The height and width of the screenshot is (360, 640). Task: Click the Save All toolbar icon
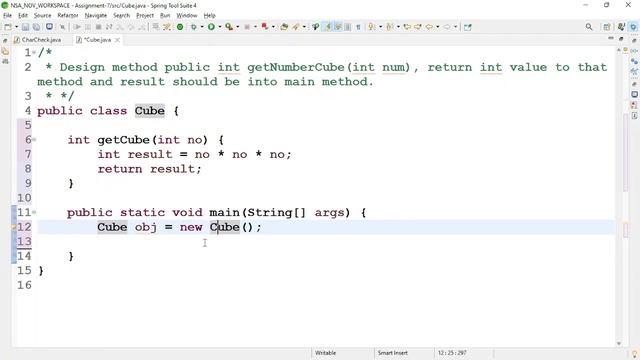pos(36,27)
